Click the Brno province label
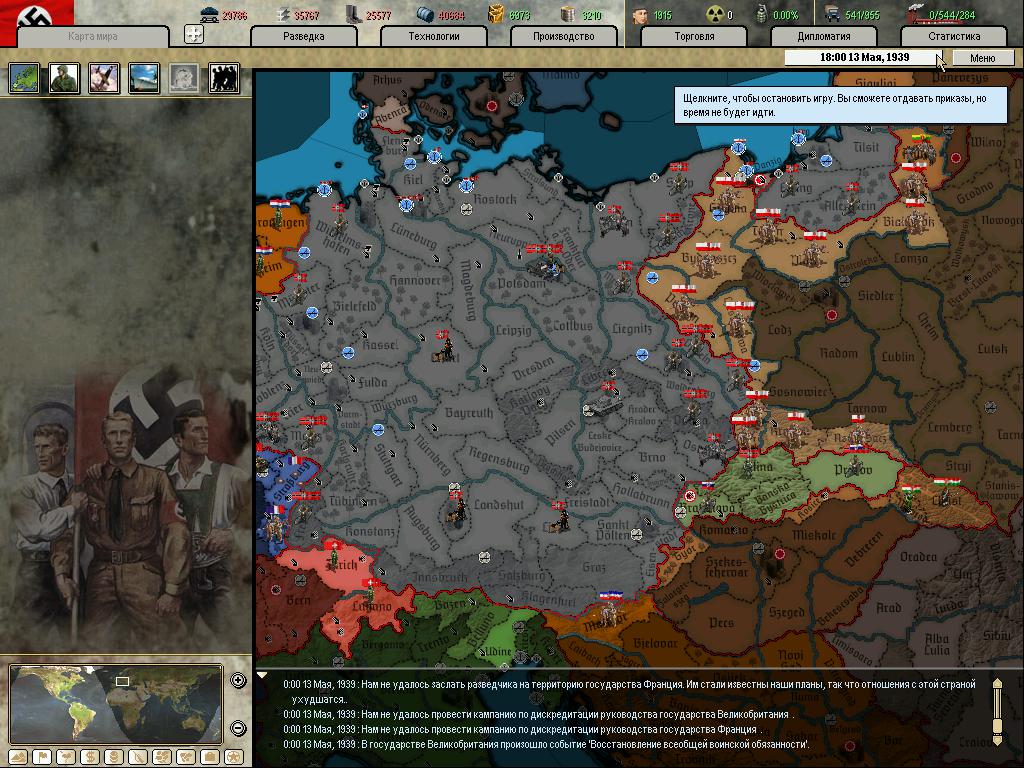Image resolution: width=1024 pixels, height=768 pixels. pyautogui.click(x=652, y=457)
